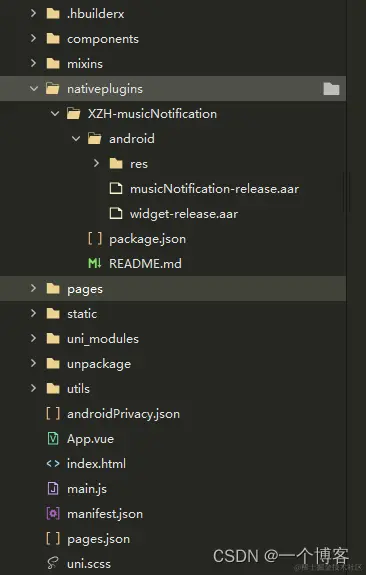Screen dimensions: 366x575
Task: Click the unpackage folder icon
Action: (x=53, y=364)
